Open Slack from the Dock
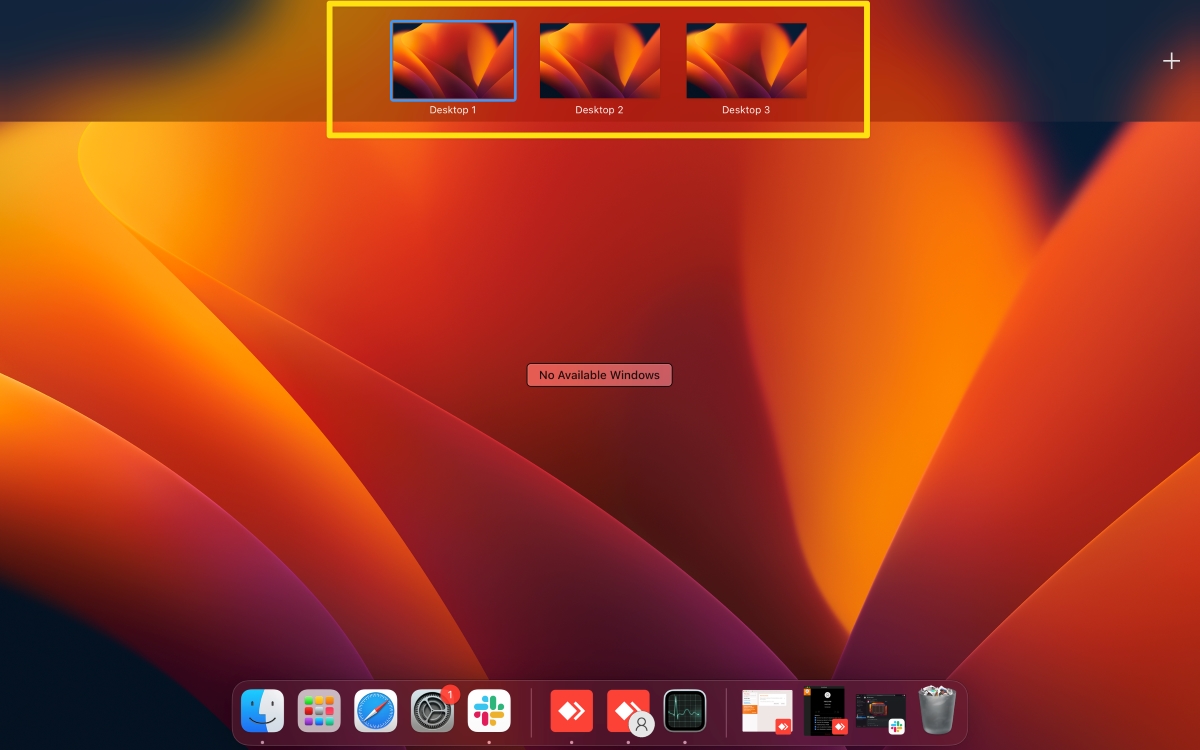Viewport: 1200px width, 750px height. click(489, 711)
